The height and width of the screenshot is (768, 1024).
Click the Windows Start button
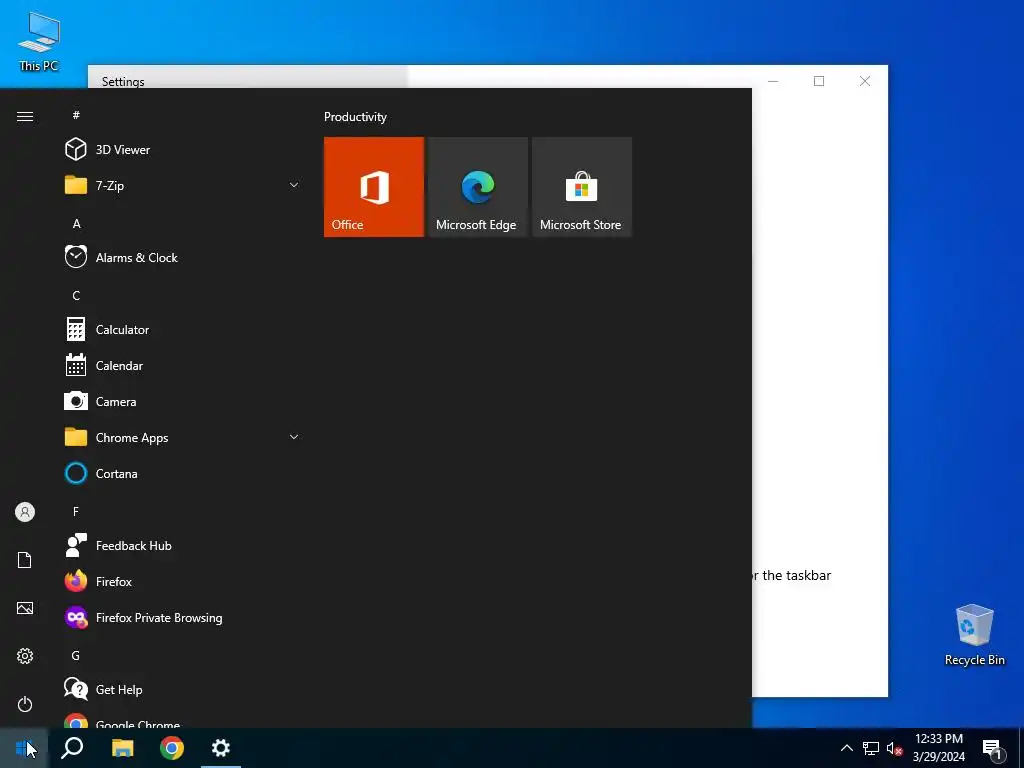[24, 748]
